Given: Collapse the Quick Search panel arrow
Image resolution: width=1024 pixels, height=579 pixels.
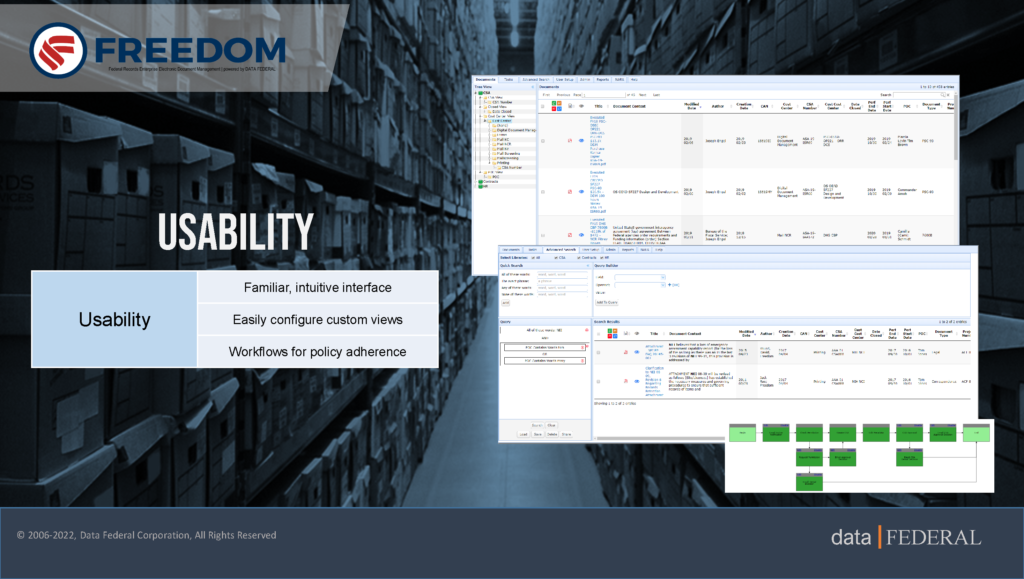Looking at the screenshot, I should coord(588,266).
